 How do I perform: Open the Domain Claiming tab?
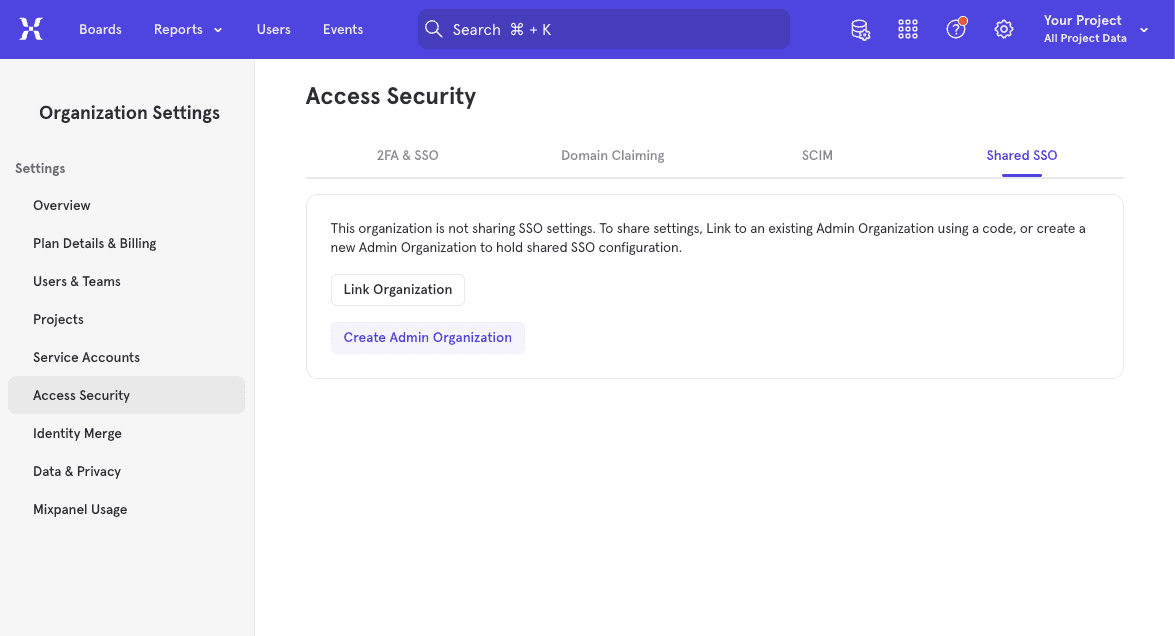(612, 155)
